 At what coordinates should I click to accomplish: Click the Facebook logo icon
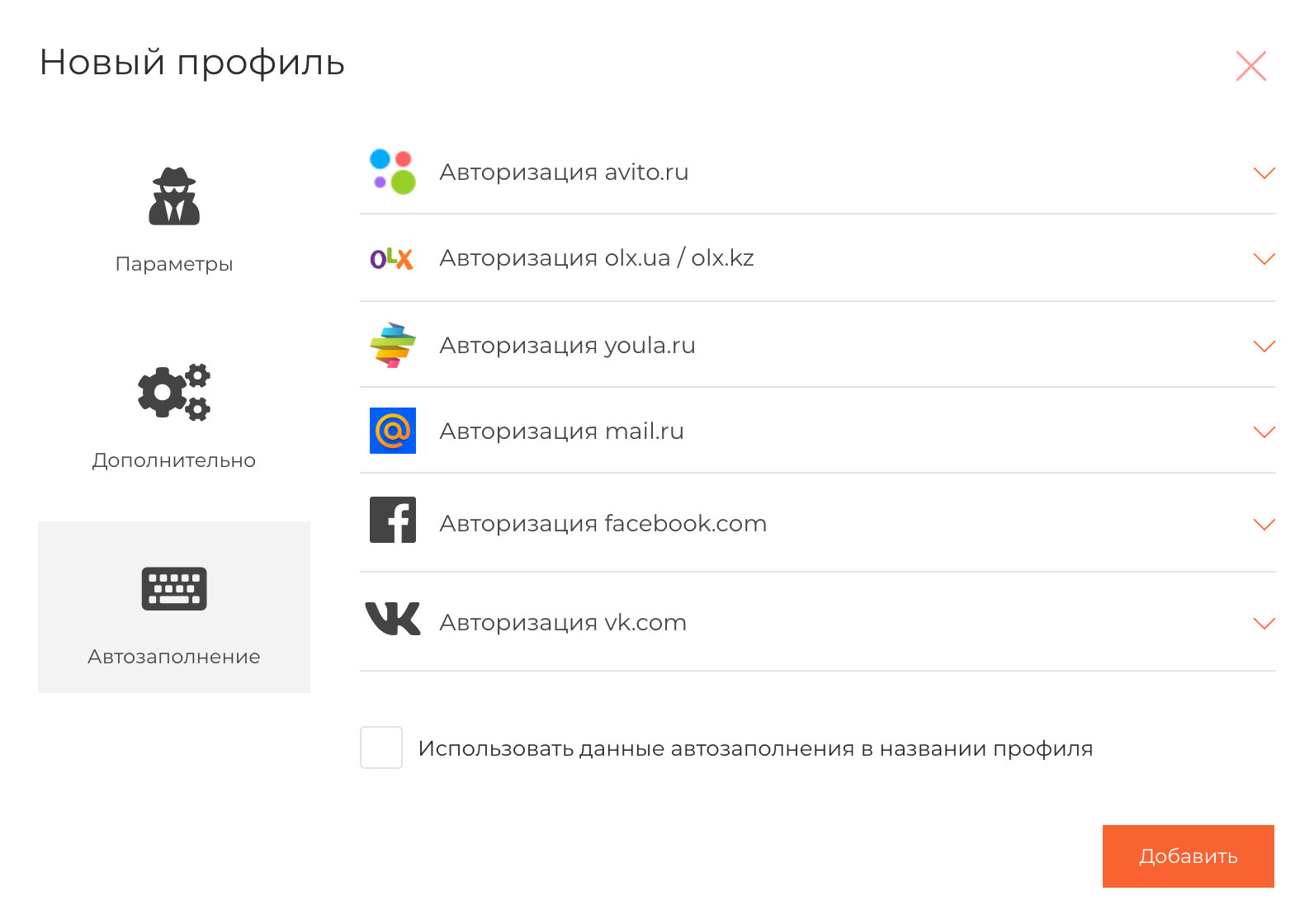pos(393,520)
